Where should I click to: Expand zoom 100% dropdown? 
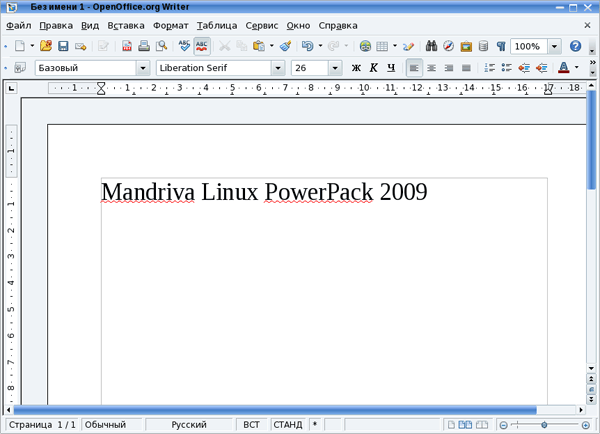click(554, 46)
